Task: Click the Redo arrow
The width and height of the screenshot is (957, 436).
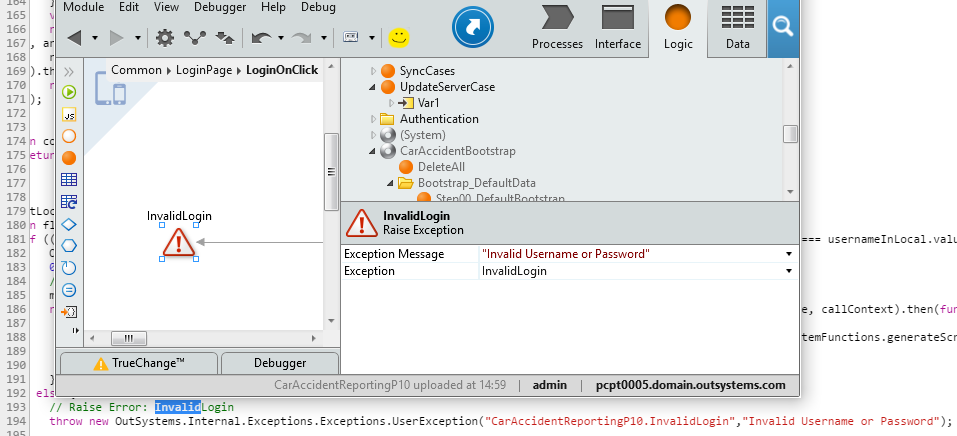Action: click(302, 38)
